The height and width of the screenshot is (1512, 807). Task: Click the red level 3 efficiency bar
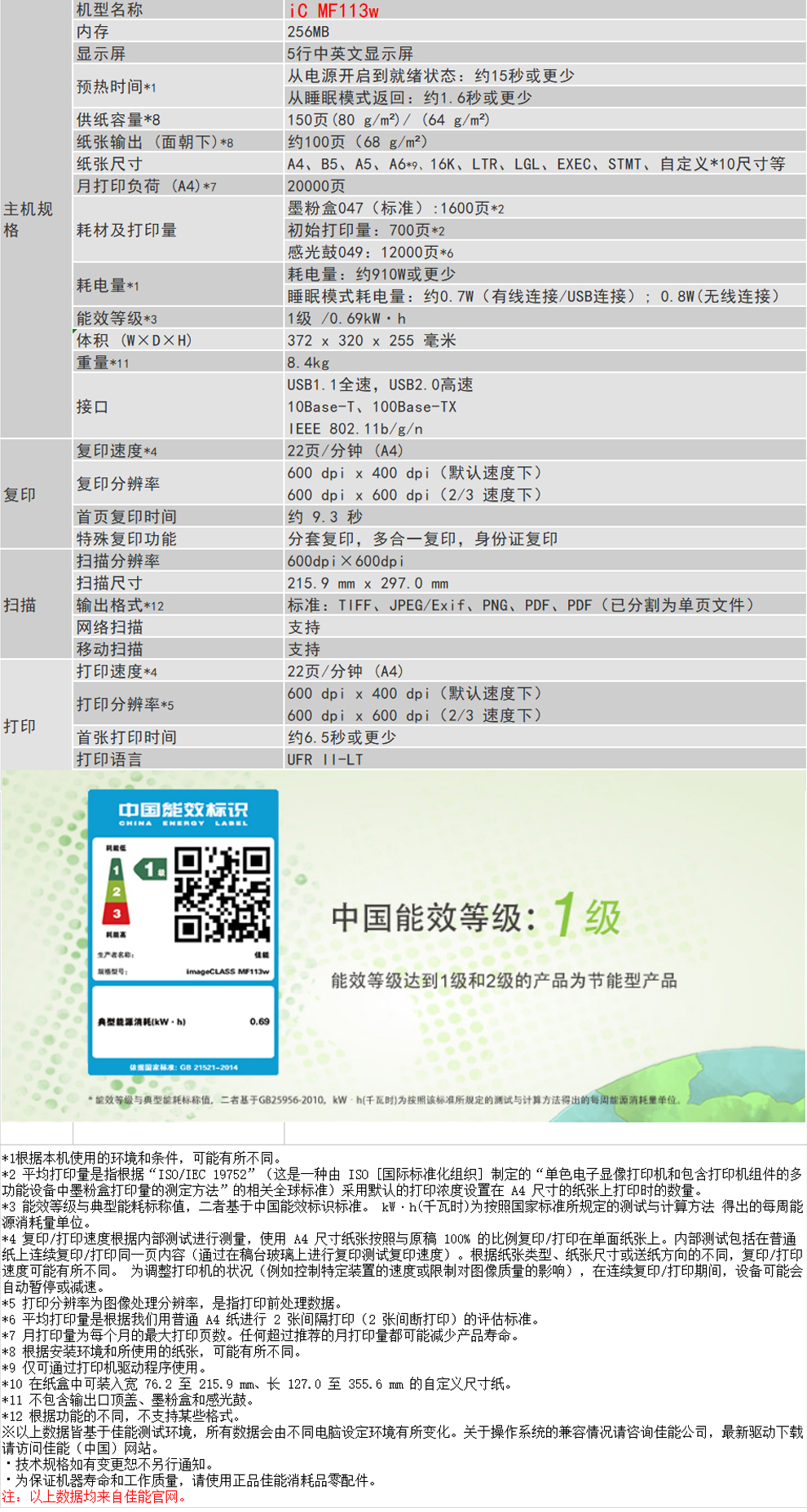(x=117, y=913)
